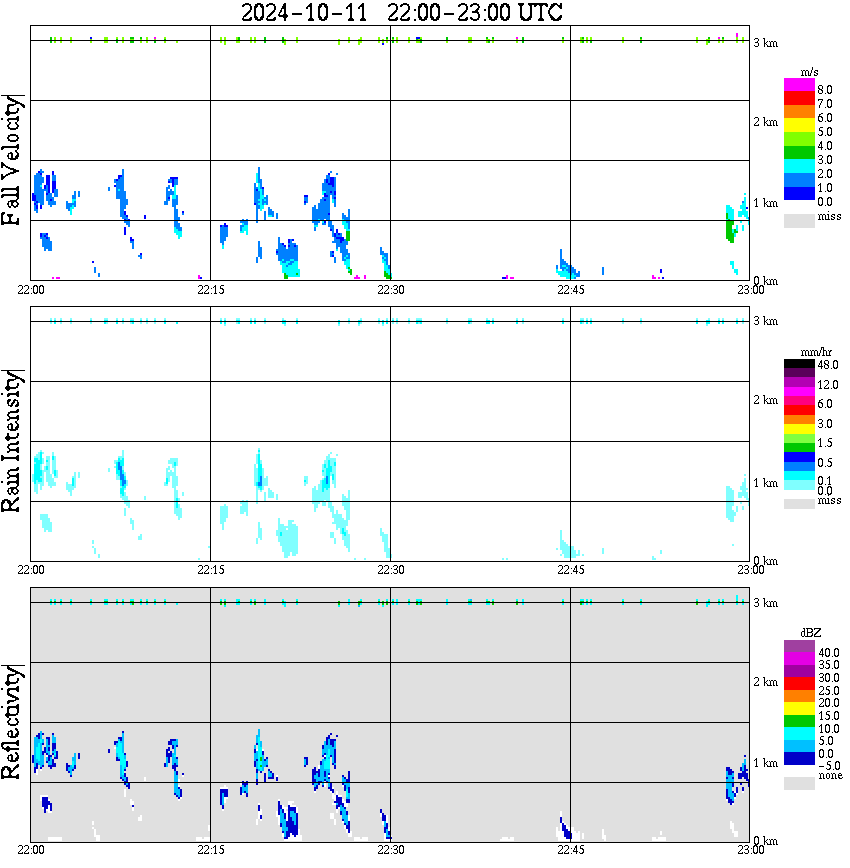Screen dimensions: 850x868
Task: Select the yellow 5.0 m/s legend swatch
Action: (799, 126)
